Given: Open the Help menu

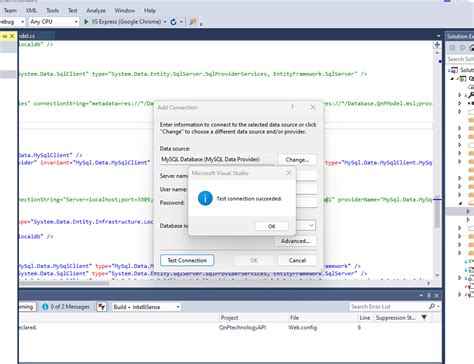Looking at the screenshot, I should coord(150,10).
